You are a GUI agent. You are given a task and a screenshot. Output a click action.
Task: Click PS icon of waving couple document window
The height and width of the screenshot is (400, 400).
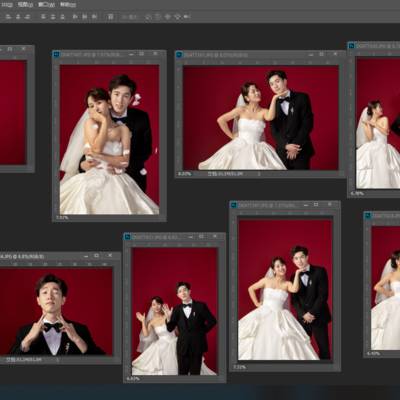click(127, 237)
